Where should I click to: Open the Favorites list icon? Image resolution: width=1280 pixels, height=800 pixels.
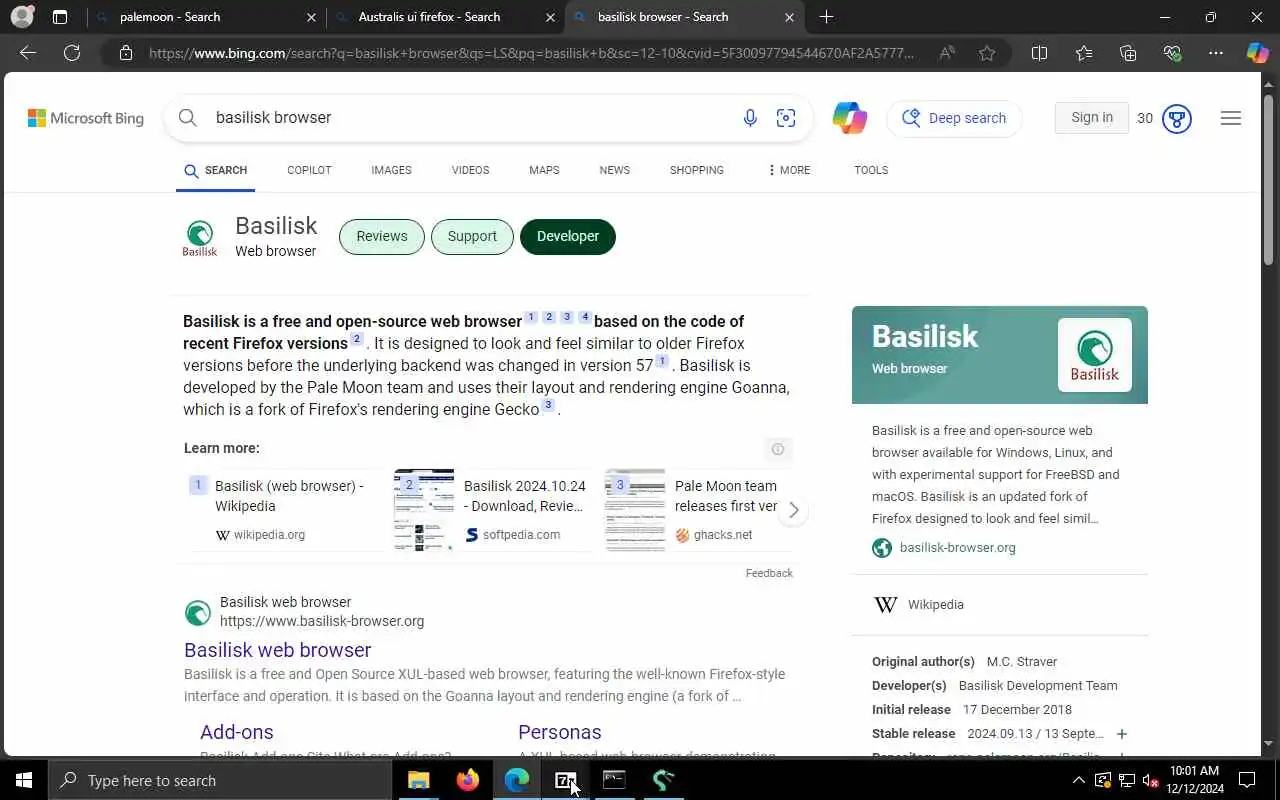point(1084,53)
